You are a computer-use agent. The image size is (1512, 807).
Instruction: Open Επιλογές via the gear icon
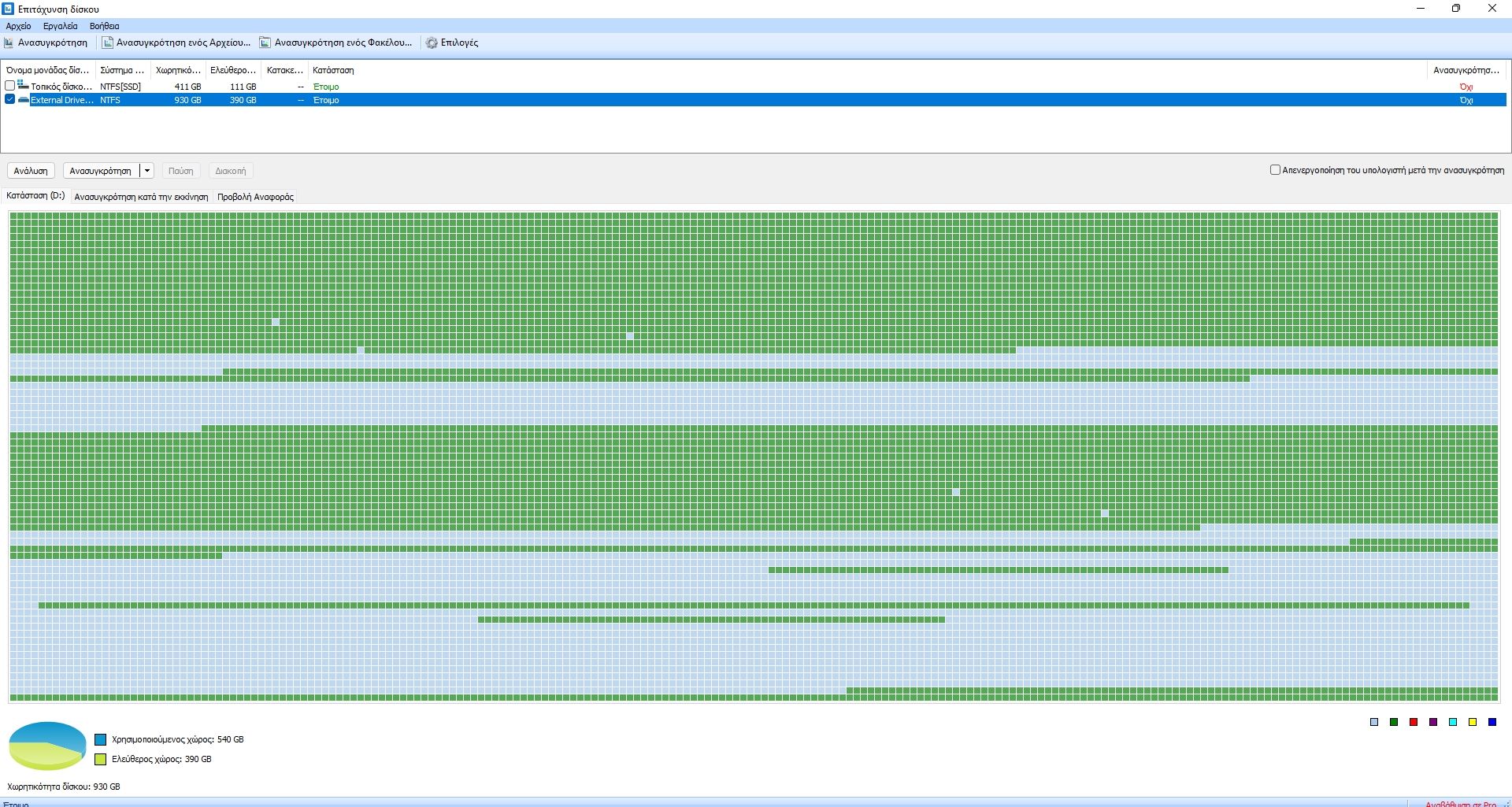(x=432, y=43)
